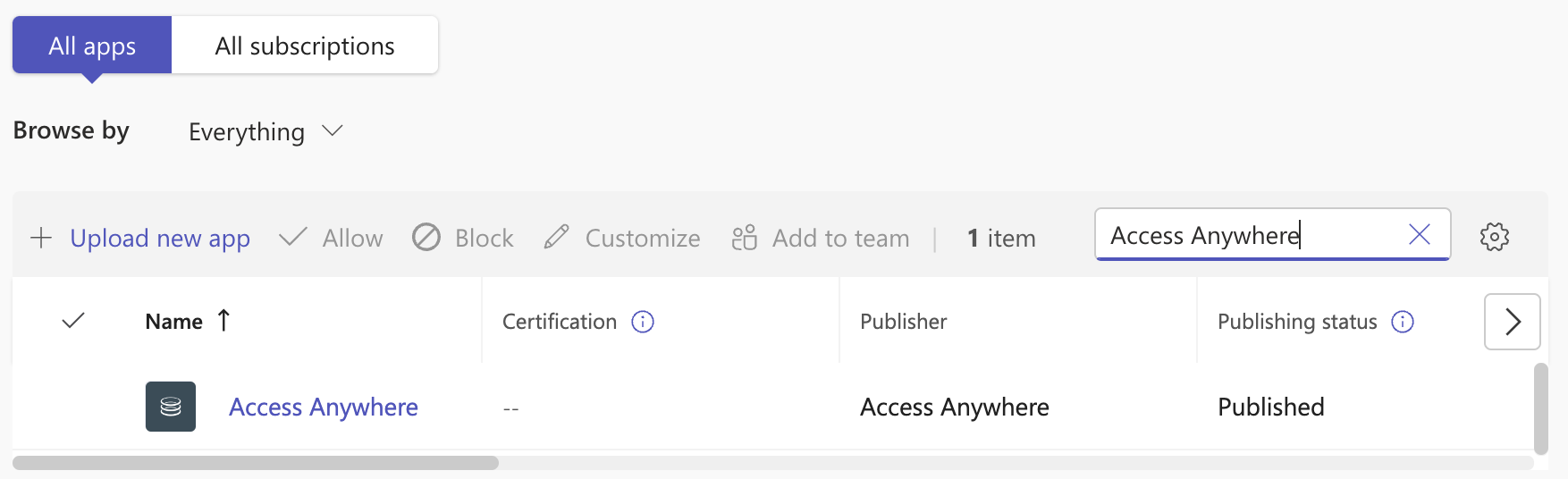Open column settings gear icon
1568x479 pixels.
coord(1494,237)
